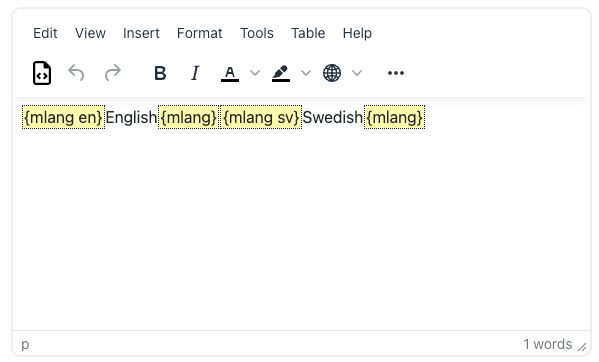
Task: Click the Undo arrow
Action: [76, 73]
